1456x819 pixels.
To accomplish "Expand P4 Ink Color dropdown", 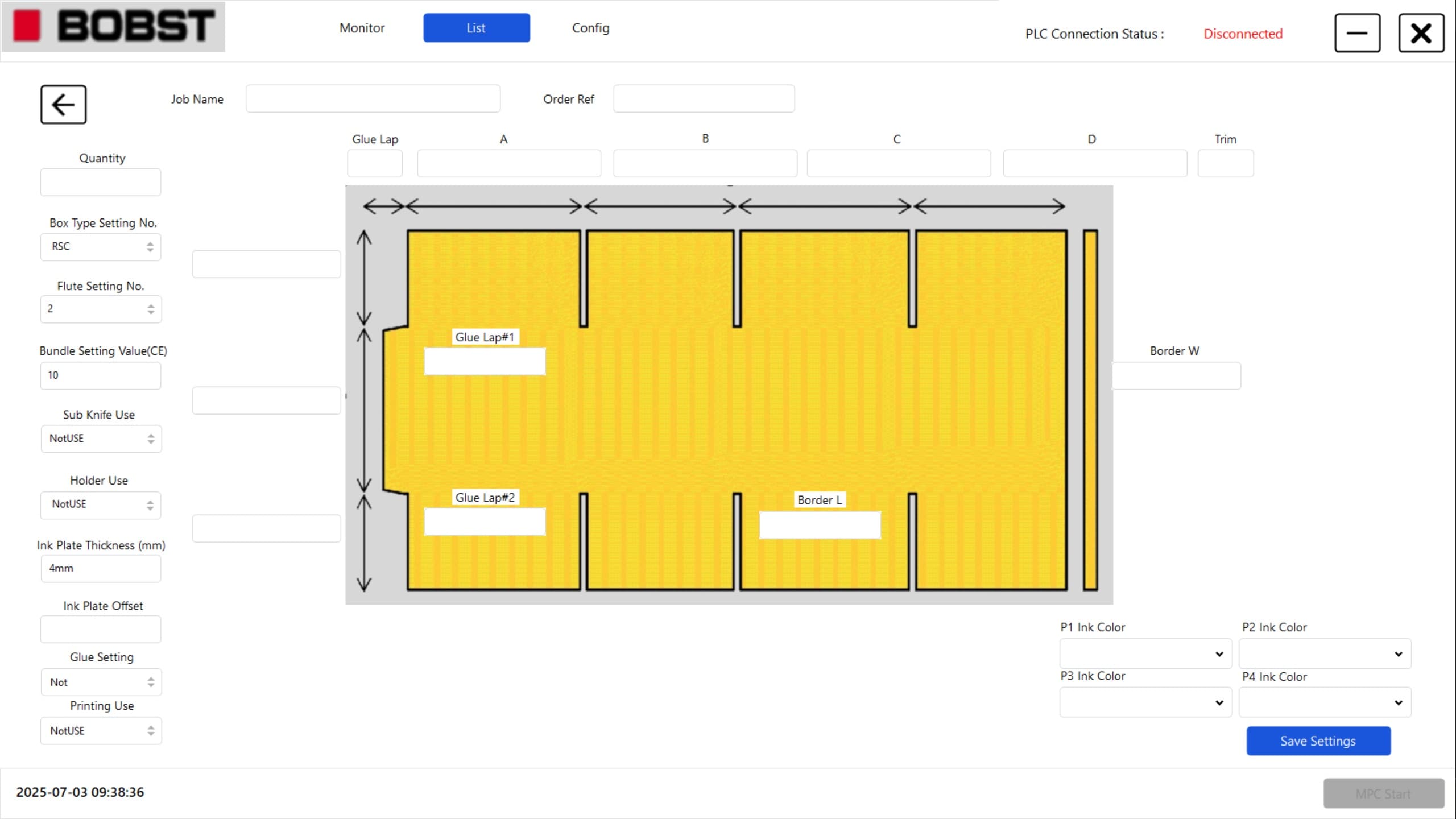I will click(1325, 702).
